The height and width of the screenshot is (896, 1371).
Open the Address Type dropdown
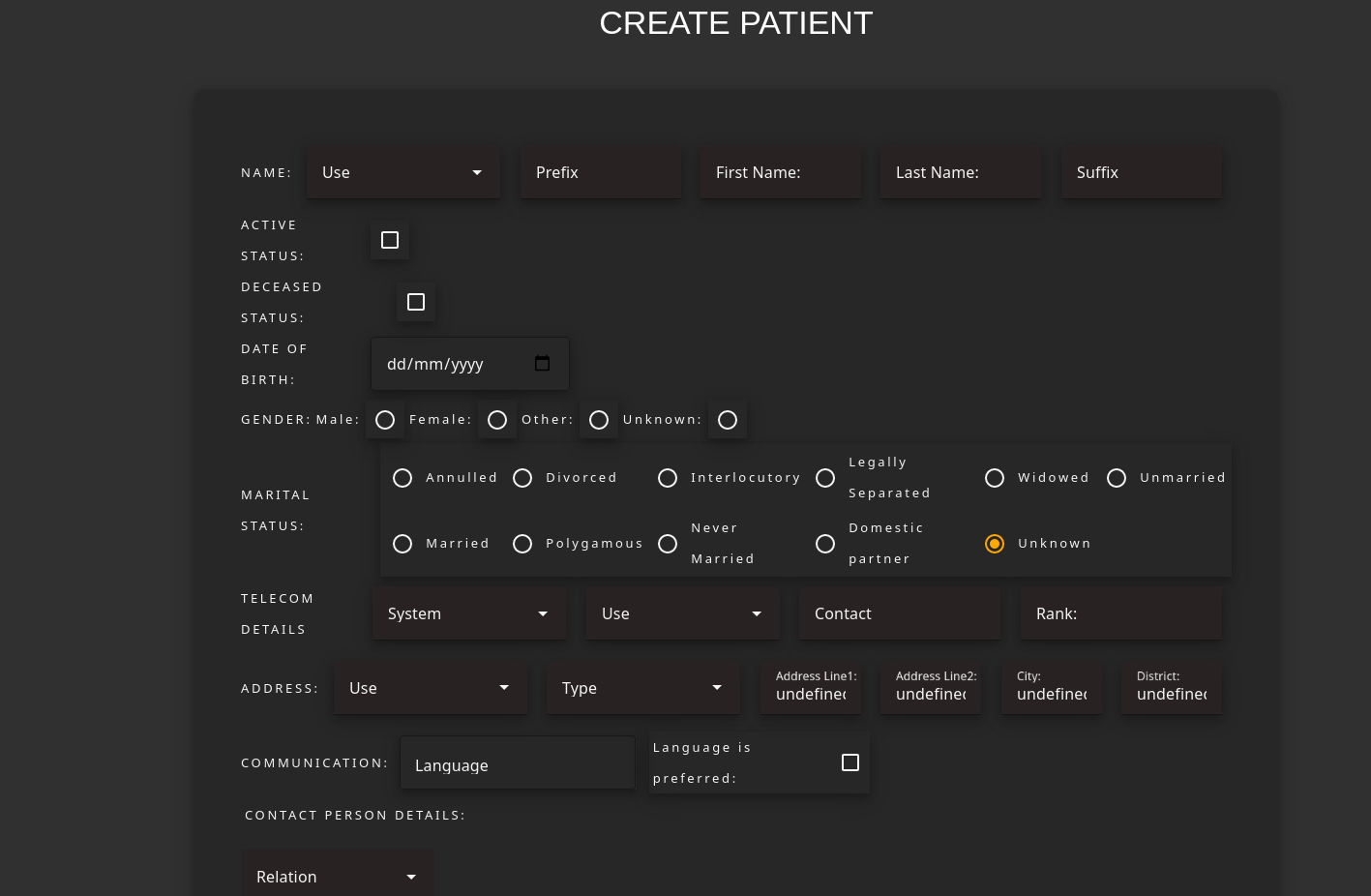642,688
